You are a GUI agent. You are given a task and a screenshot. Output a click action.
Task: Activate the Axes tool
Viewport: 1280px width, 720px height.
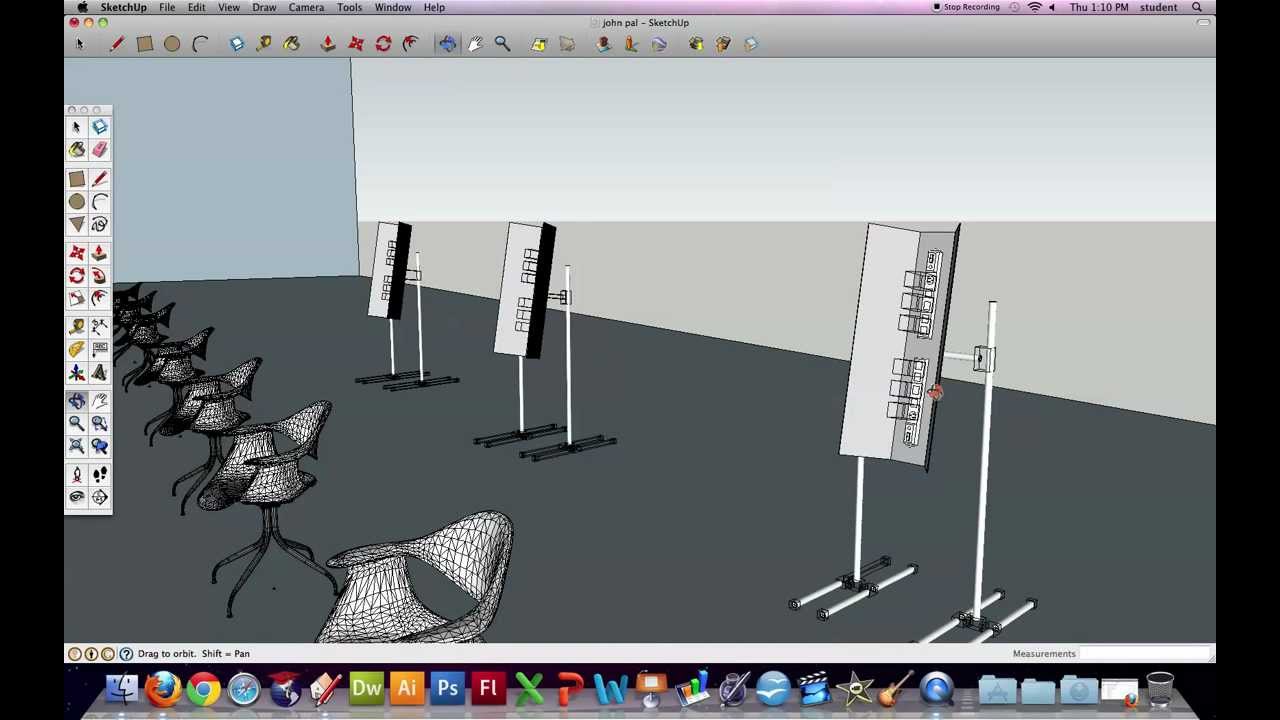pos(77,373)
